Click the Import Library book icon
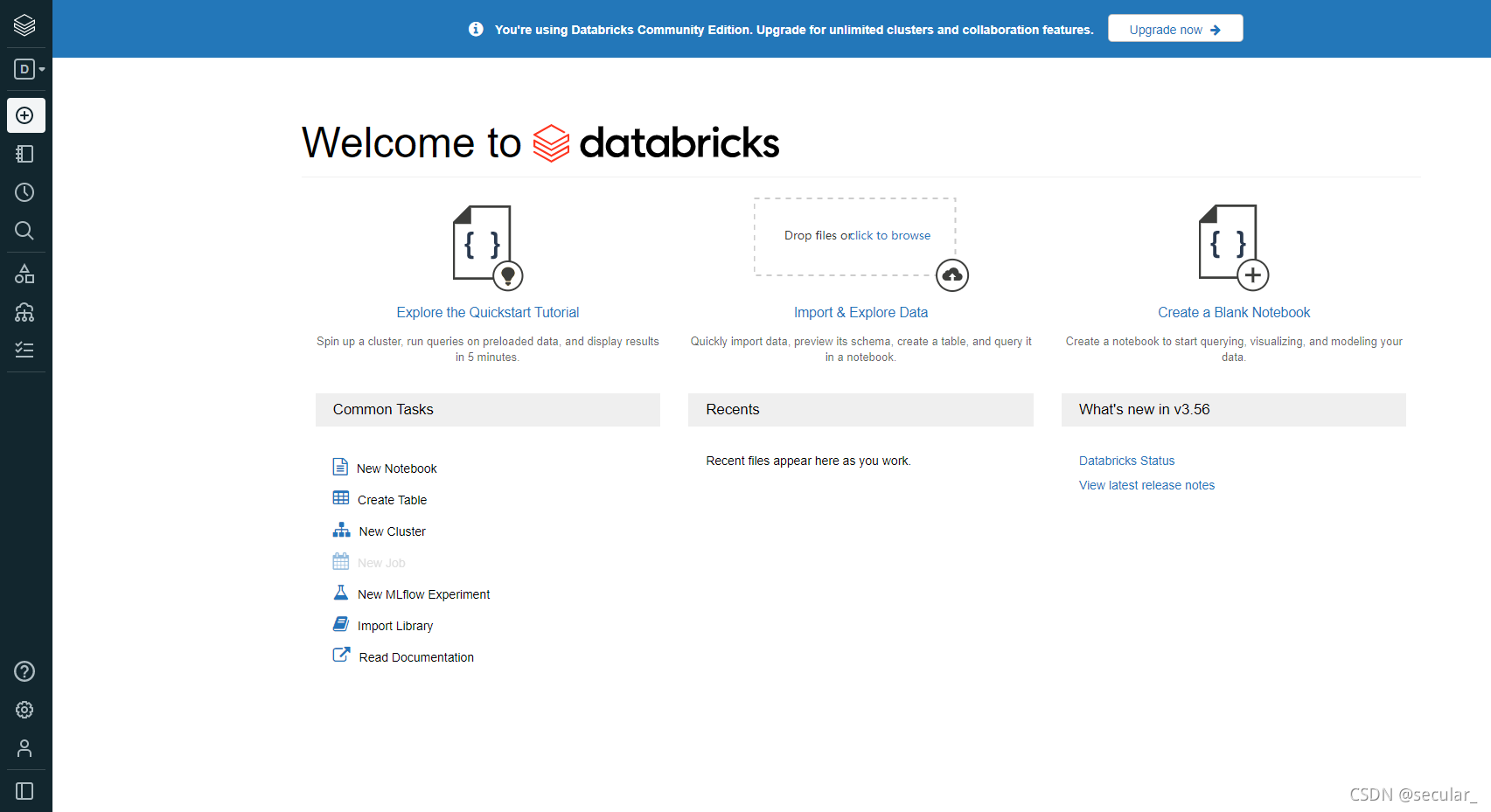This screenshot has height=812, width=1491. click(x=341, y=624)
